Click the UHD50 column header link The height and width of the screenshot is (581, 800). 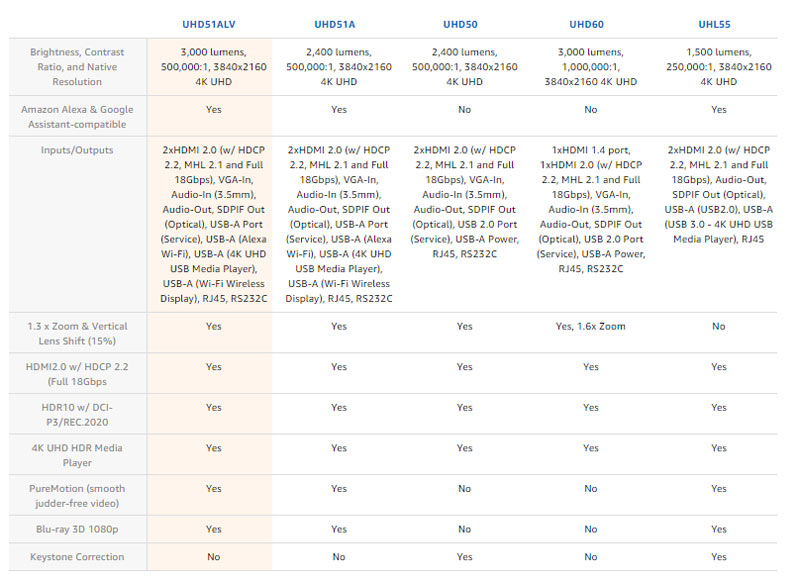pos(464,22)
